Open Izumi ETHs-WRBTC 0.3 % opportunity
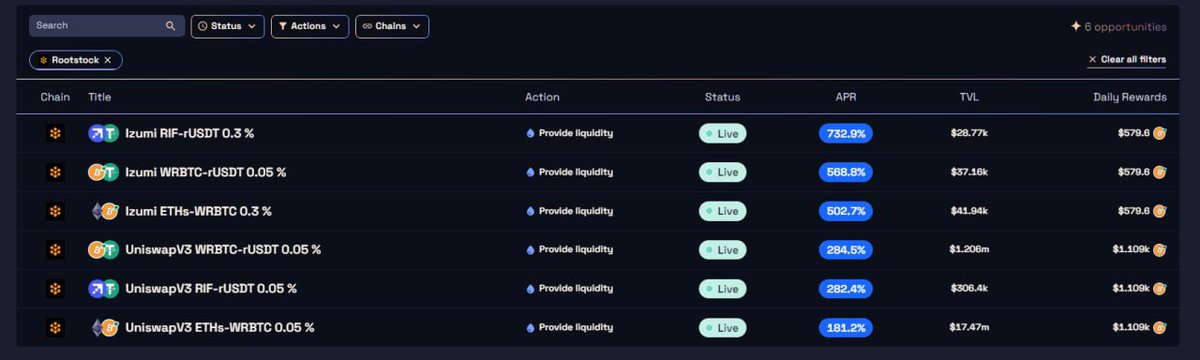Viewport: 1200px width, 360px height. coord(198,211)
